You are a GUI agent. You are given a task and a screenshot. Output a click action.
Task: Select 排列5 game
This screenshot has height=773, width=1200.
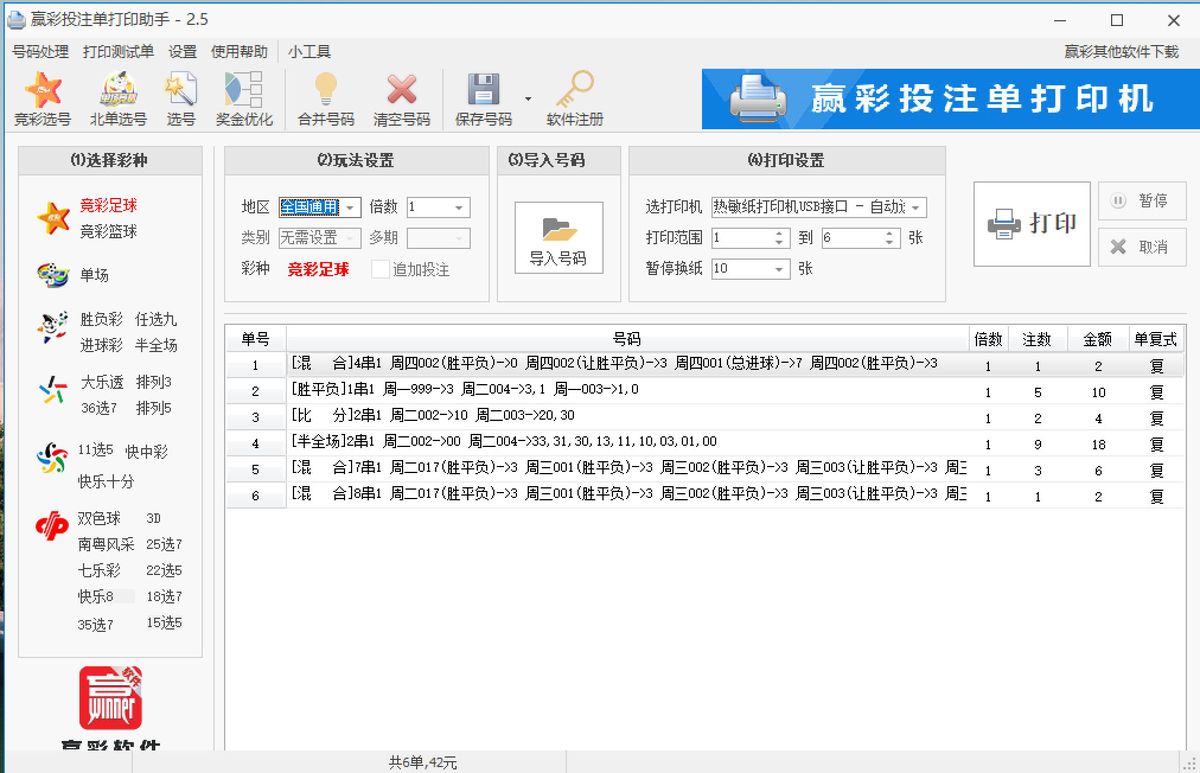pos(154,408)
